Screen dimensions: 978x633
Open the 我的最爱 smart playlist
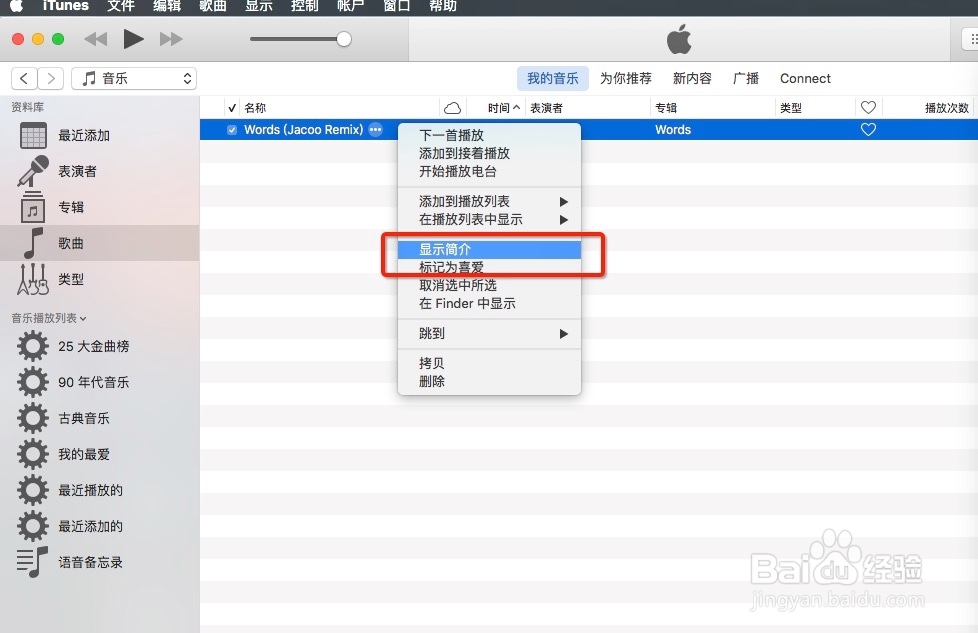100,454
